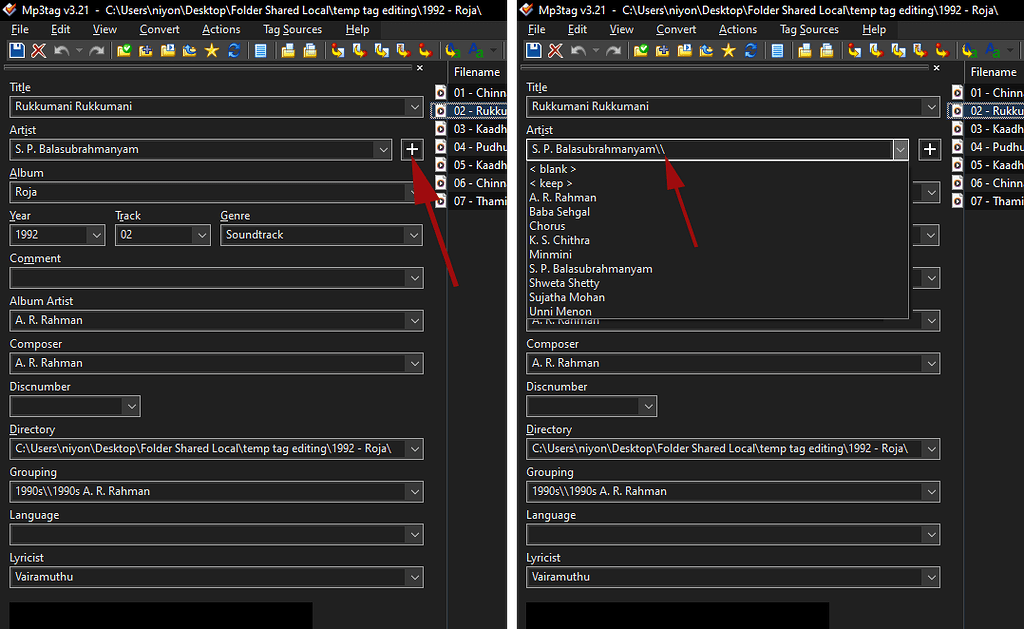Close the tag panel with the small x, left window
This screenshot has width=1024, height=629.
click(x=420, y=68)
